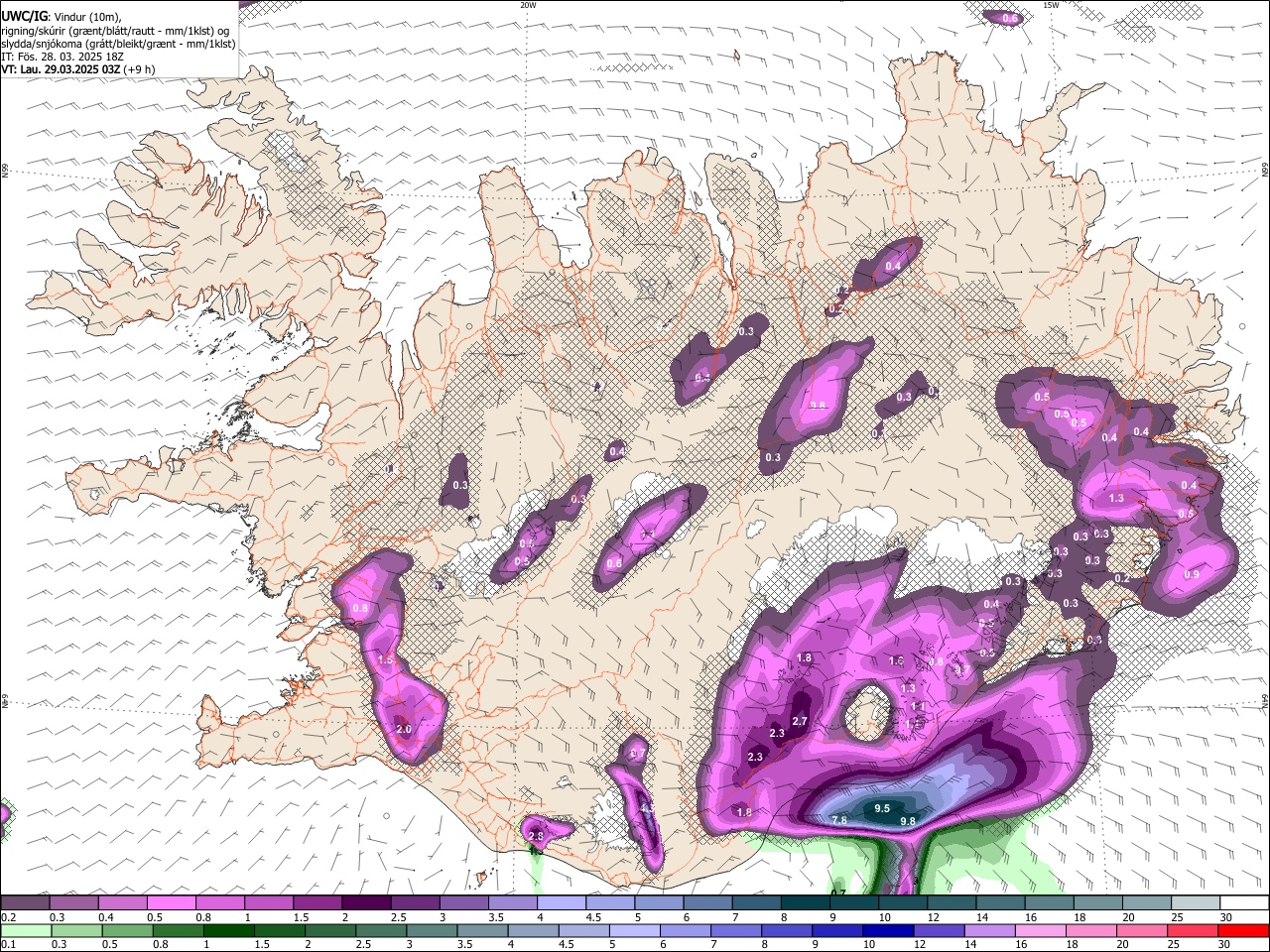This screenshot has height=952, width=1270.
Task: Select the 2.7 value in the purple area
Action: pyautogui.click(x=800, y=722)
